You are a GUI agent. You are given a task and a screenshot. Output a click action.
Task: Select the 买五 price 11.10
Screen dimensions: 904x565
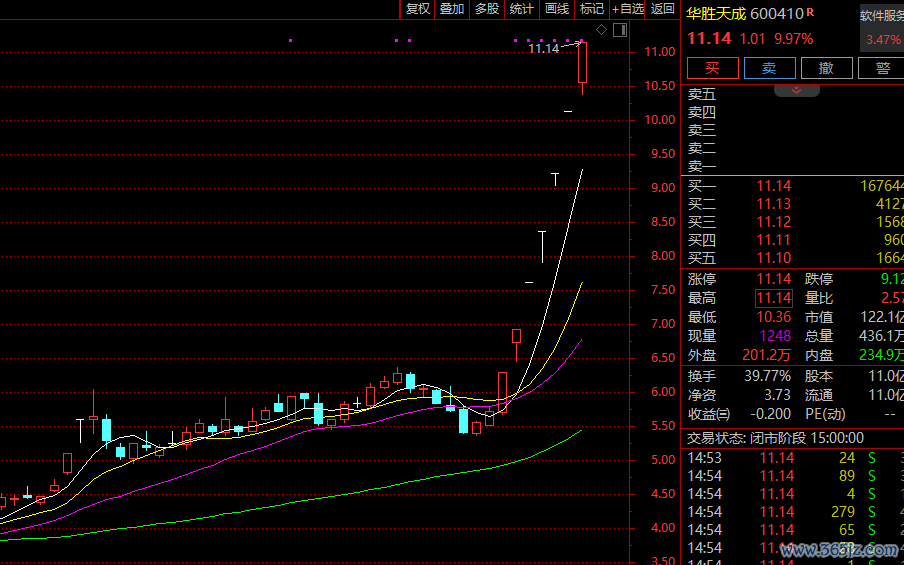pyautogui.click(x=774, y=258)
